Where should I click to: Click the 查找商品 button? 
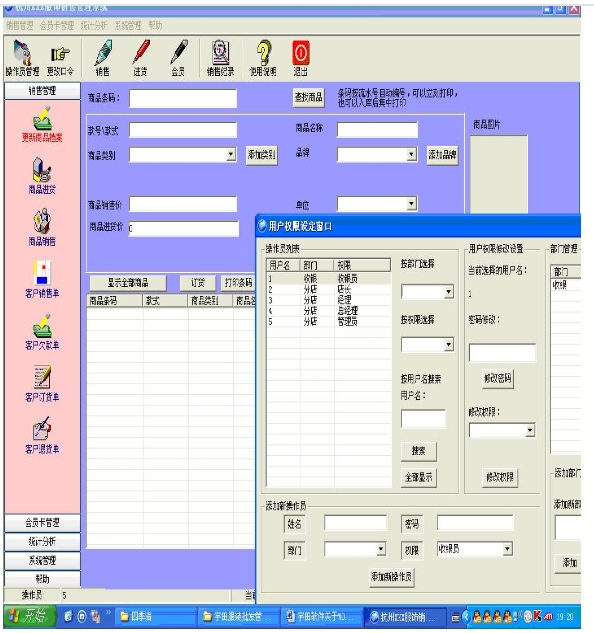tap(309, 97)
